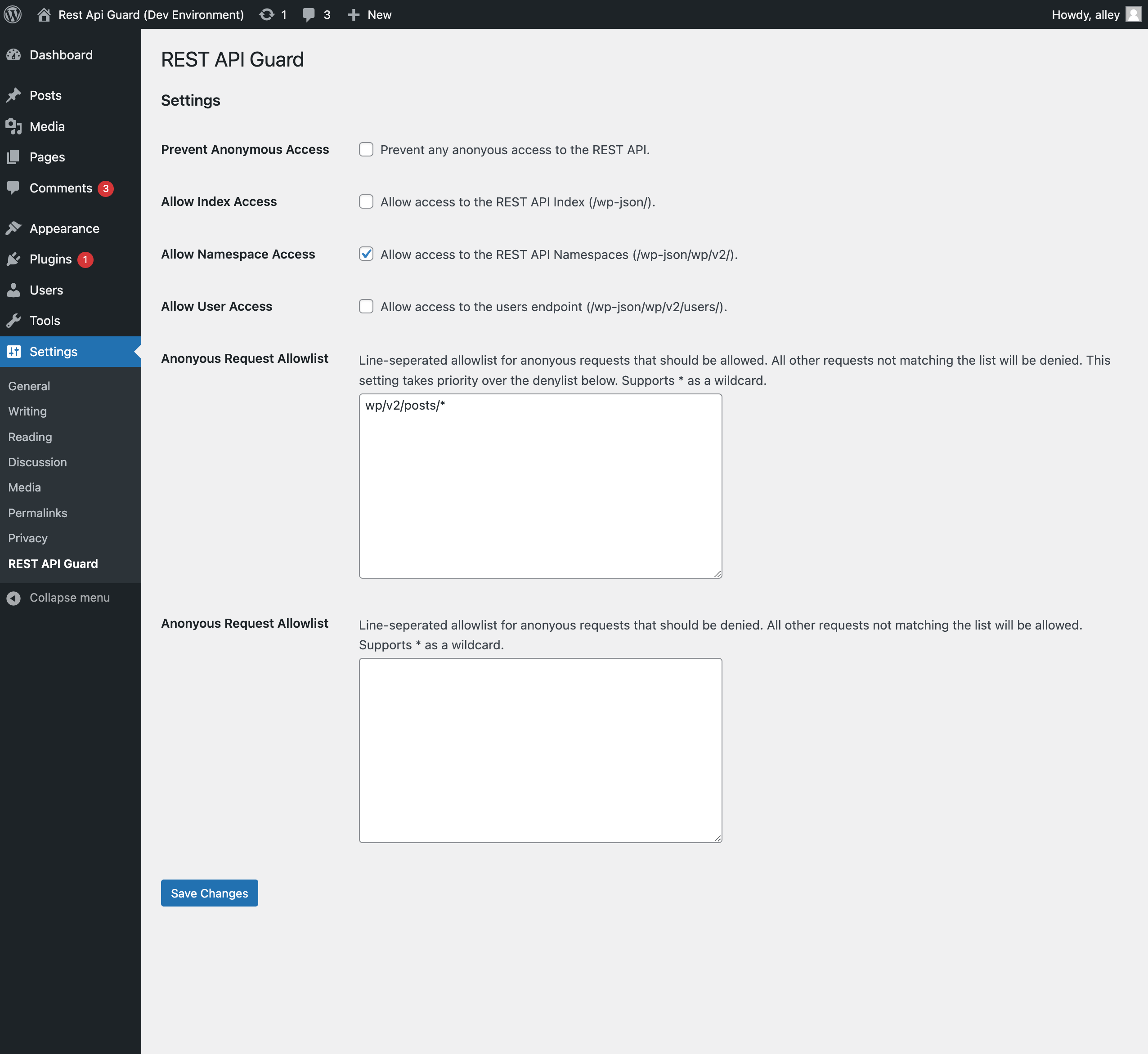1148x1054 pixels.
Task: Click the Media library icon in the sidebar
Action: [x=13, y=126]
